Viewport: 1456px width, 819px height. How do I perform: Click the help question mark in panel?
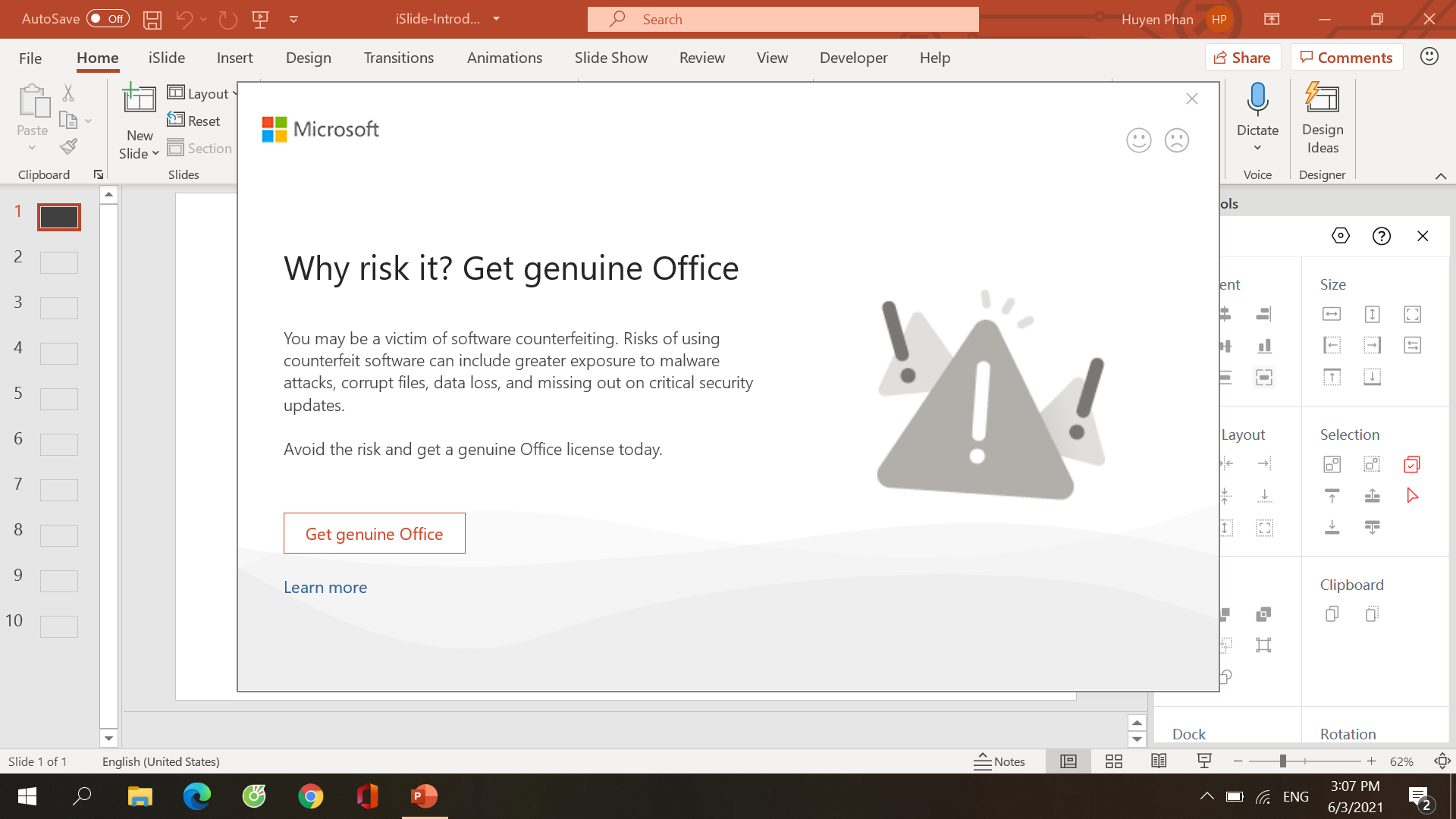(1382, 236)
